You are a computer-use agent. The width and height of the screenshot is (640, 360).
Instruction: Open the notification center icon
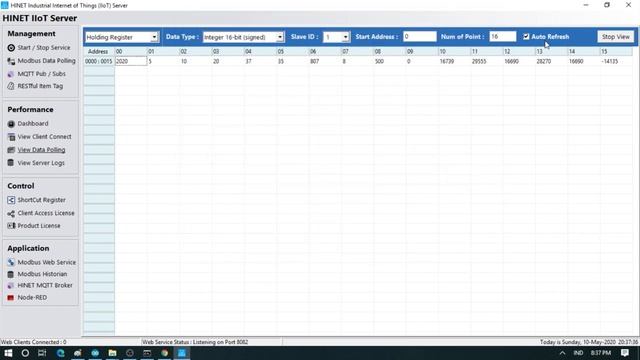(x=625, y=353)
